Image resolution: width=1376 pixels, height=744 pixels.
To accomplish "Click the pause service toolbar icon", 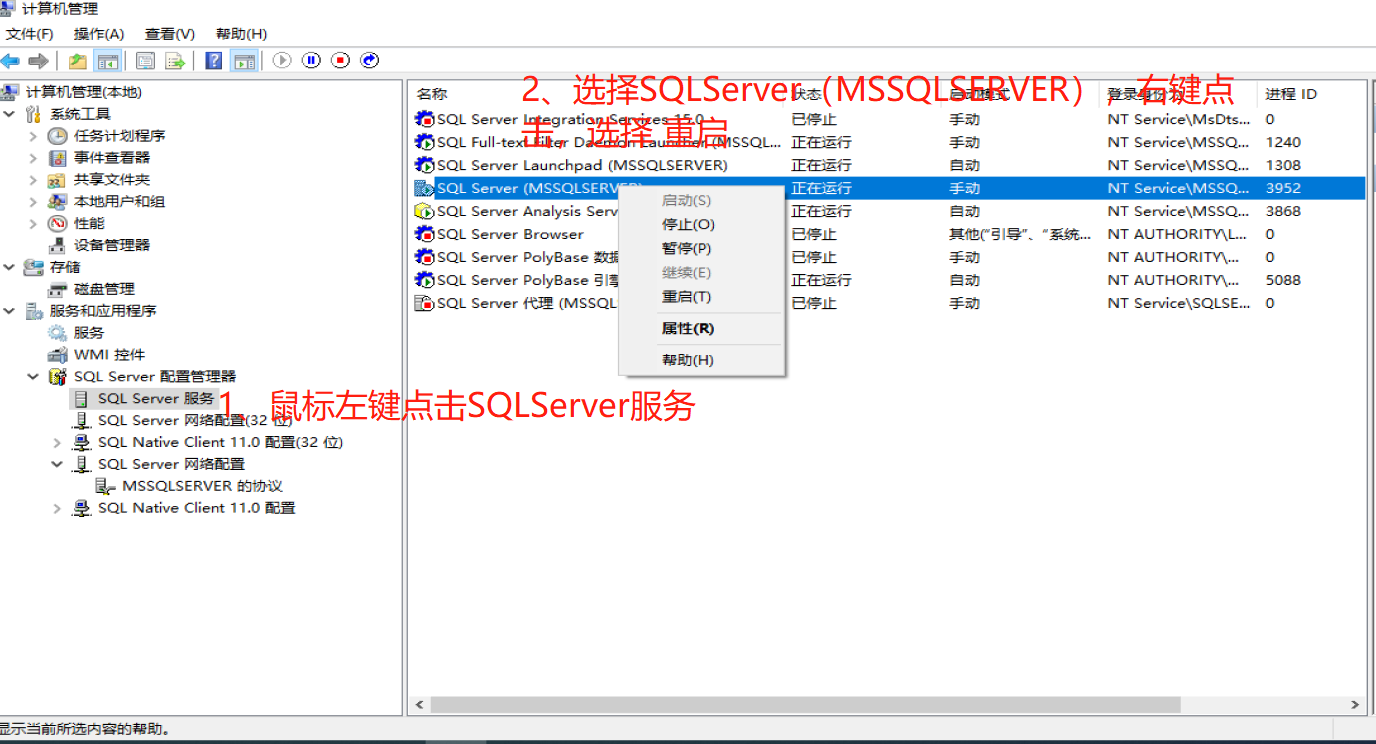I will (x=311, y=61).
